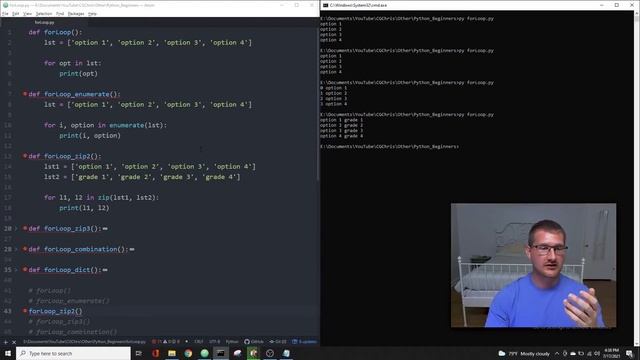Click the fold ellipsis after forLoop_combination():

pyautogui.click(x=132, y=249)
